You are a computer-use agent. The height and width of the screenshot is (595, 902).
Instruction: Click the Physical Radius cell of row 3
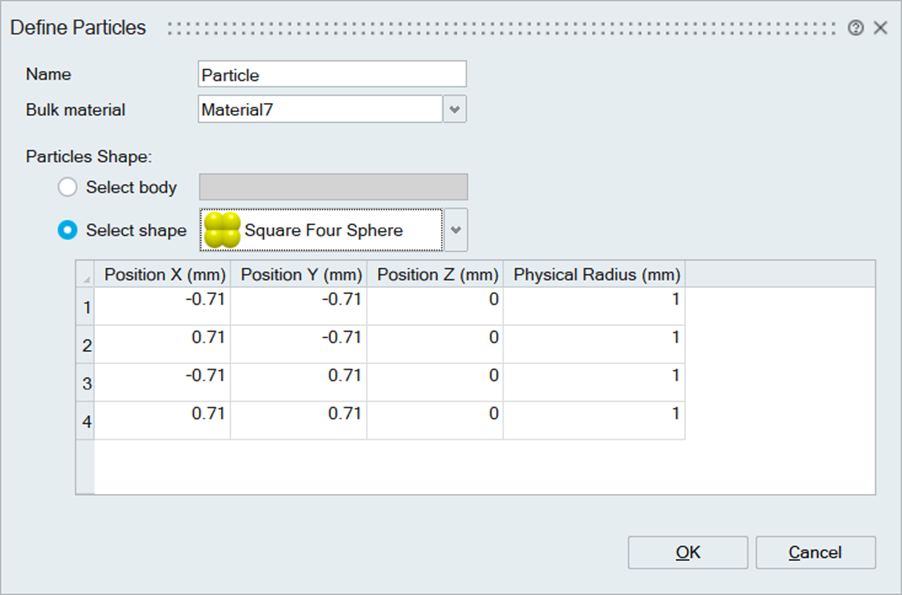click(x=595, y=382)
